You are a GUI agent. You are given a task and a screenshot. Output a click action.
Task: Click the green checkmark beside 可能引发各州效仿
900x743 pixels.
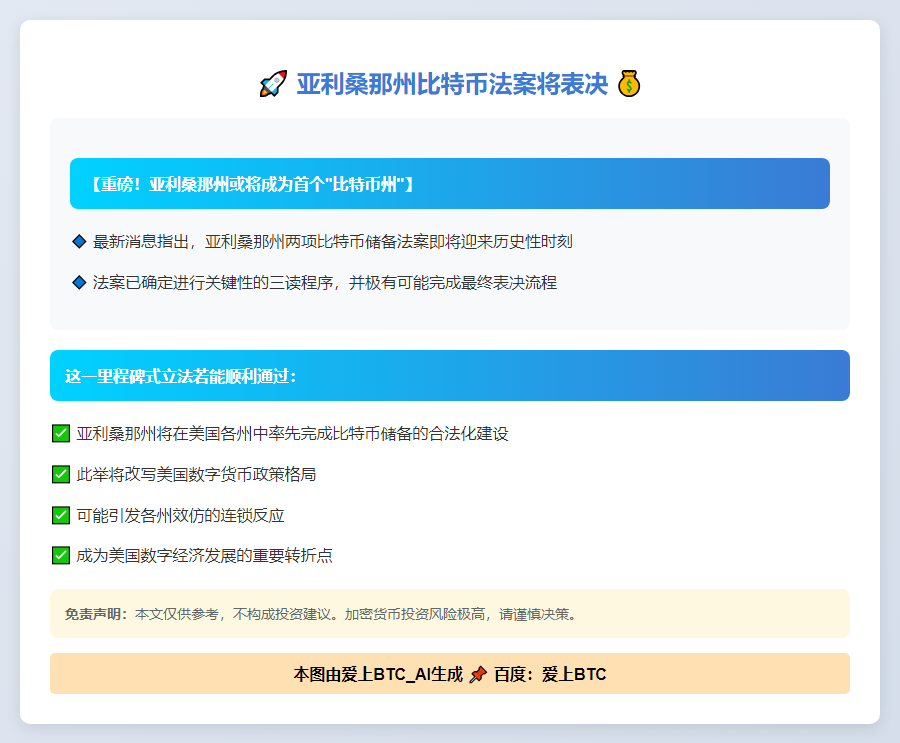pos(61,515)
